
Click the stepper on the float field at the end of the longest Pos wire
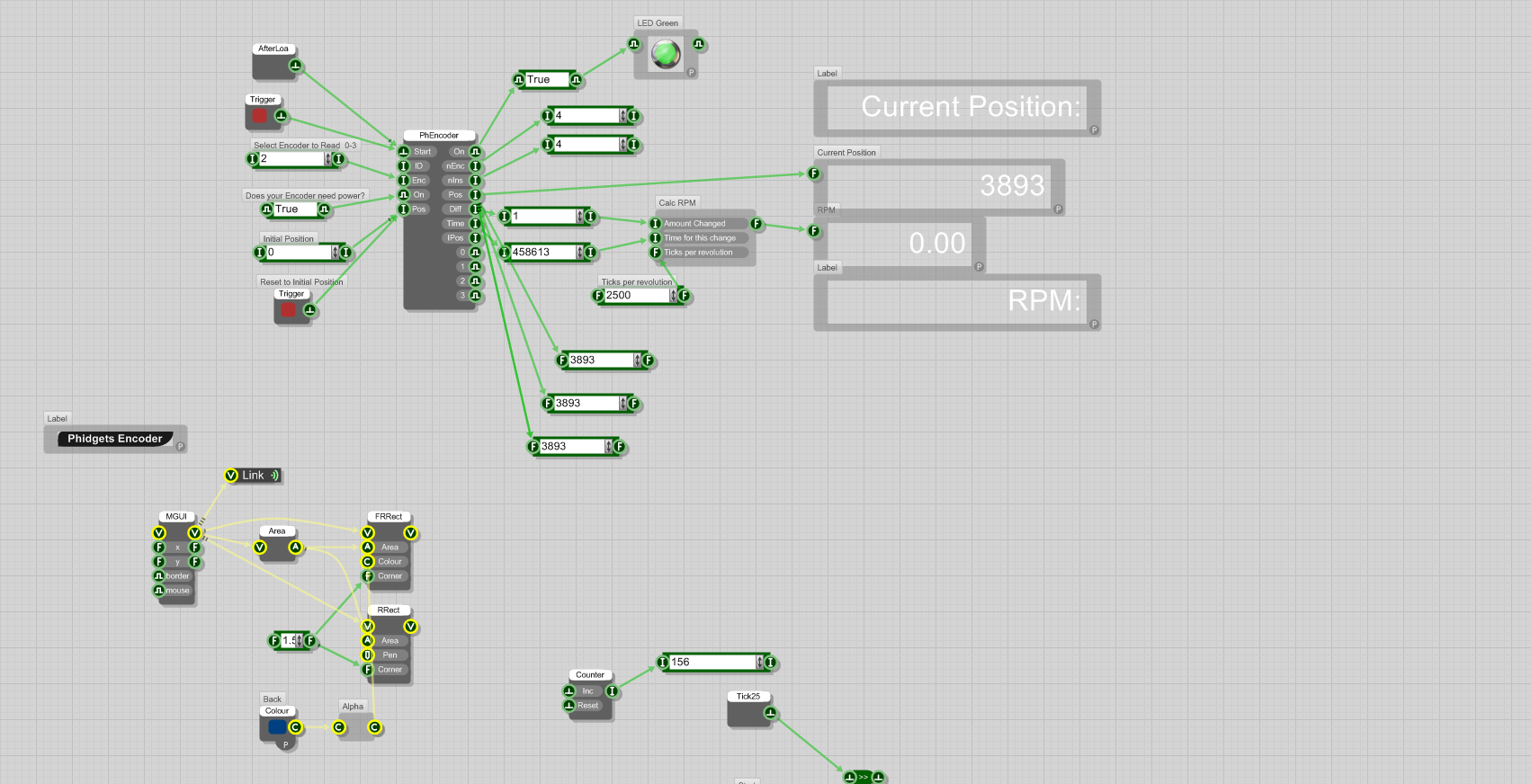608,447
